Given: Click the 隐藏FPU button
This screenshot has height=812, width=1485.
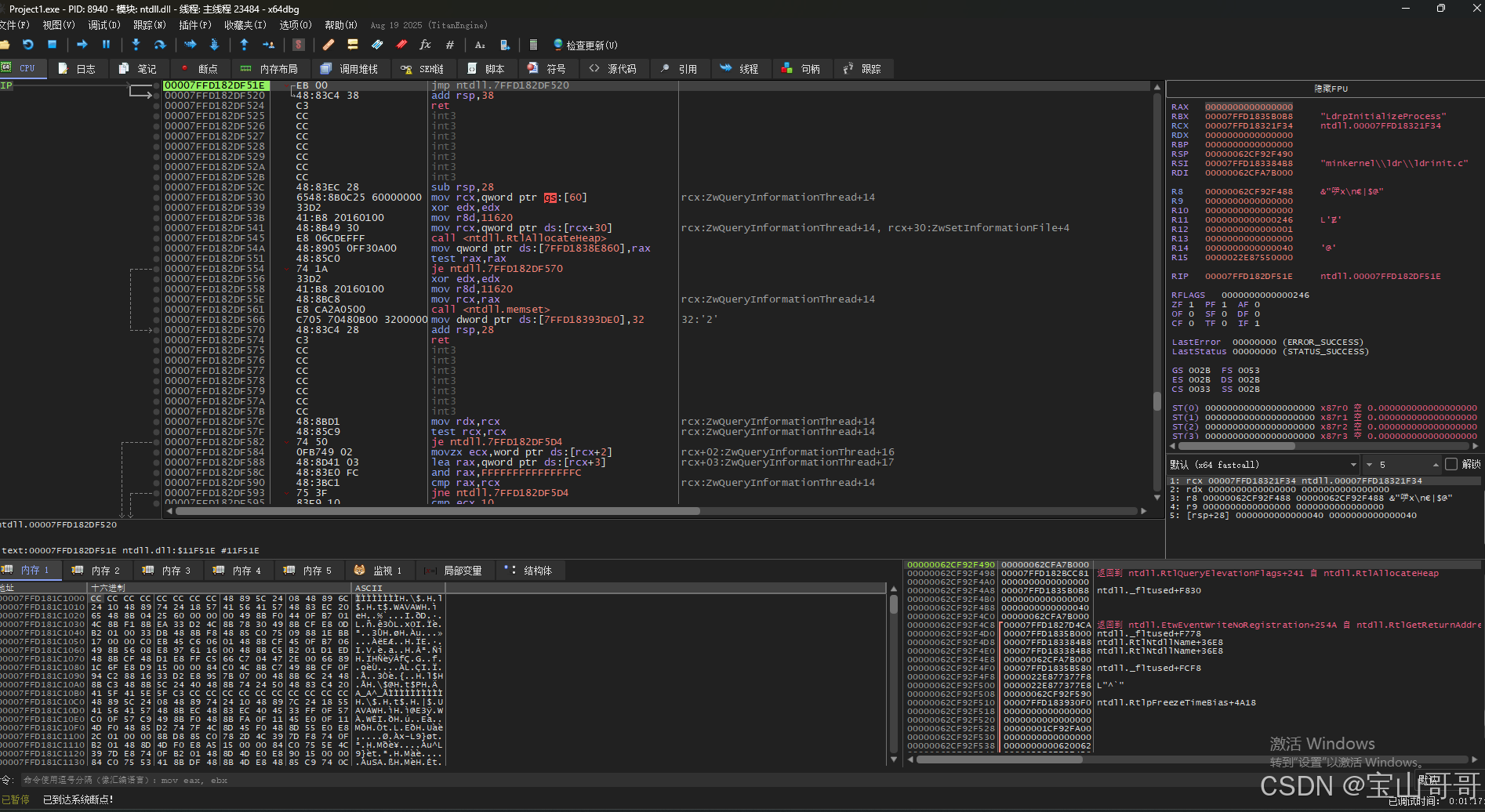Looking at the screenshot, I should (1330, 89).
